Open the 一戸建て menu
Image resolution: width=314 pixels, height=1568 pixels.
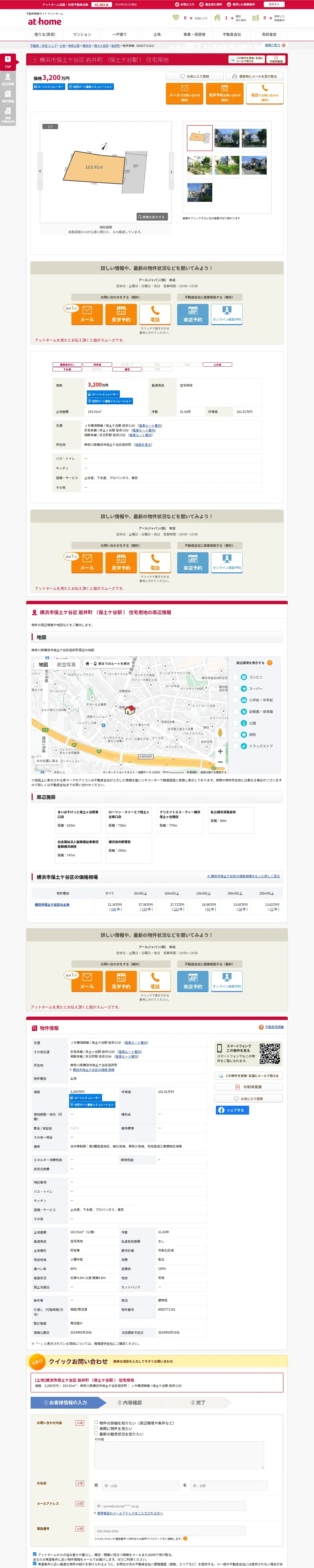120,35
